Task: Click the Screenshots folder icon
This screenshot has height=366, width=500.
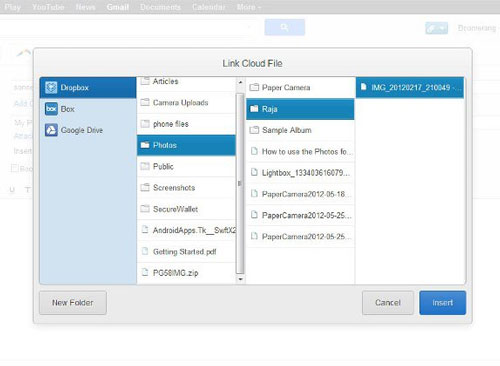Action: pos(145,187)
